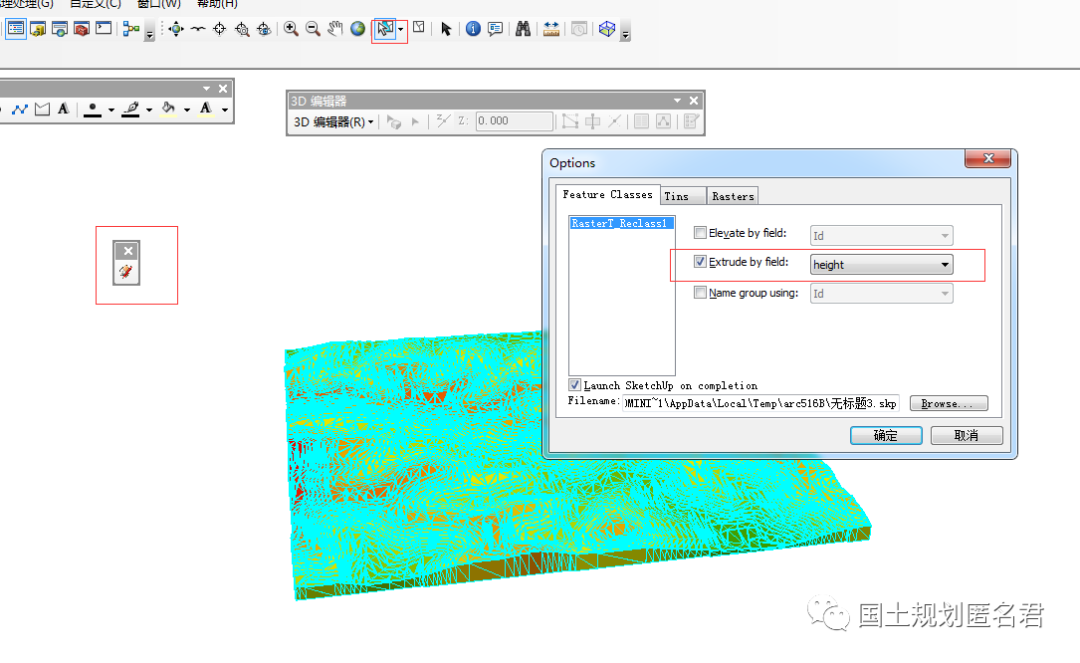Open the fill color dropdown arrow

pos(187,110)
